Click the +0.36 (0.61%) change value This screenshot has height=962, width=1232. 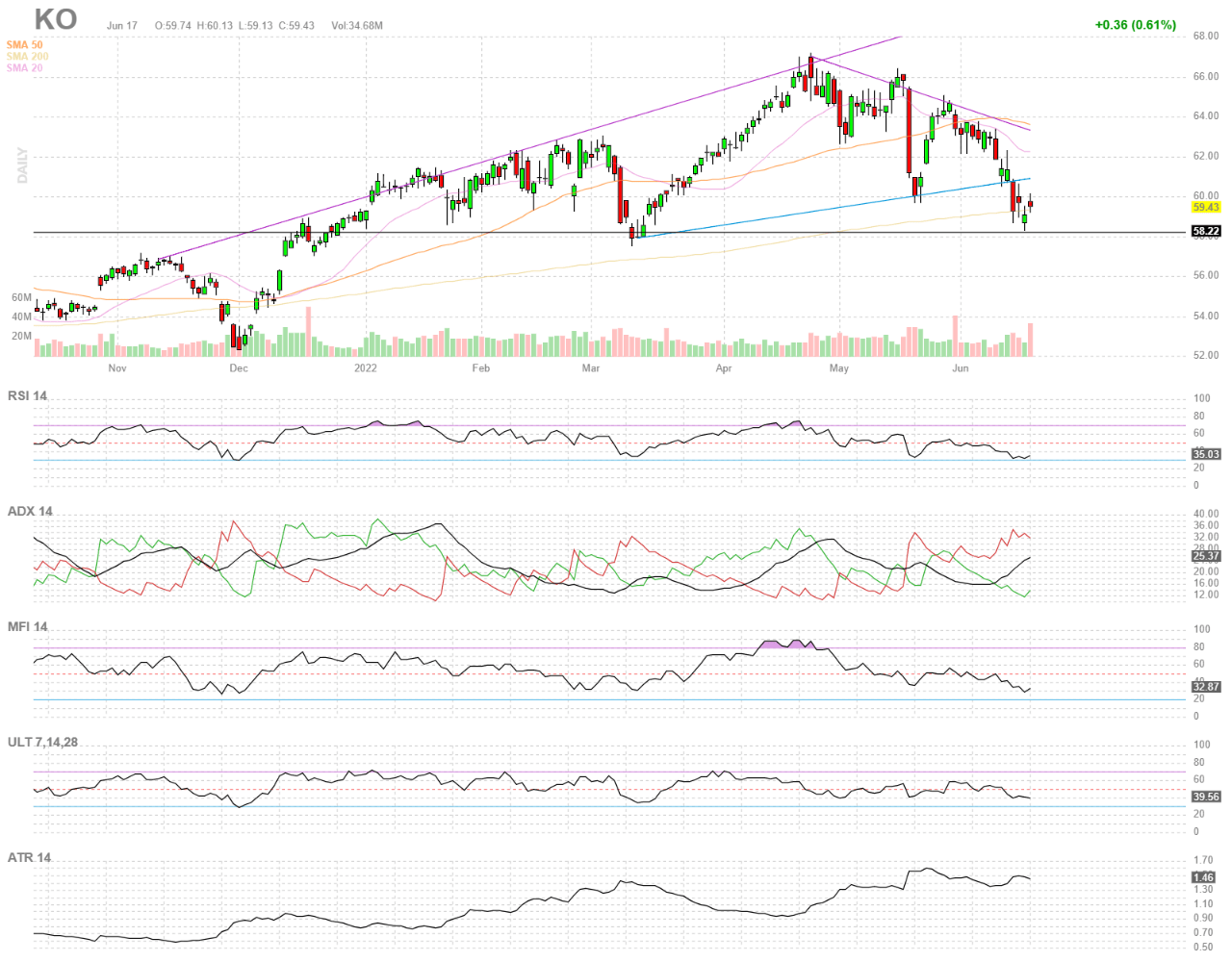[x=1136, y=25]
